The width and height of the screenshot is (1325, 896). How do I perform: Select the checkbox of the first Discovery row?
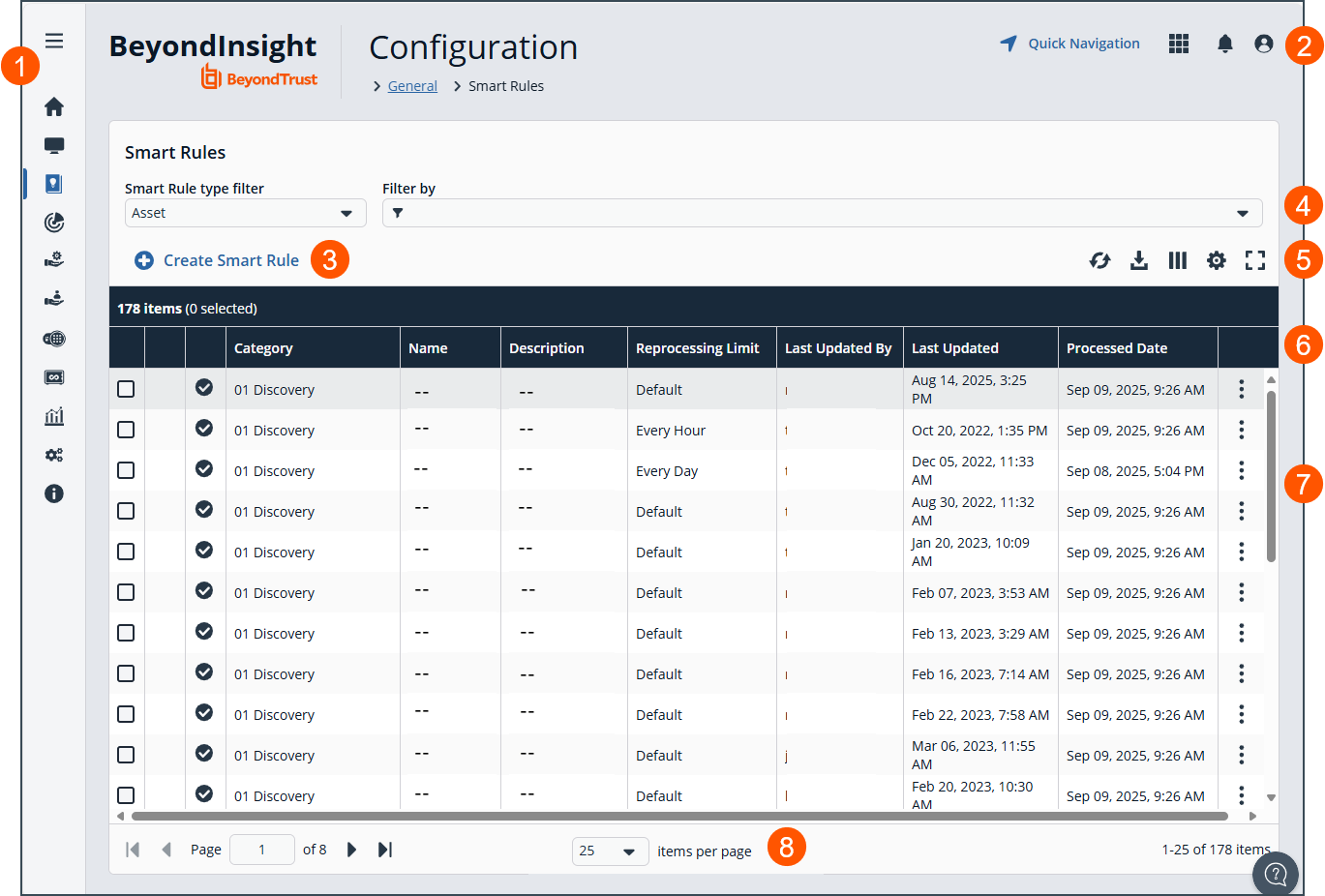click(x=126, y=389)
